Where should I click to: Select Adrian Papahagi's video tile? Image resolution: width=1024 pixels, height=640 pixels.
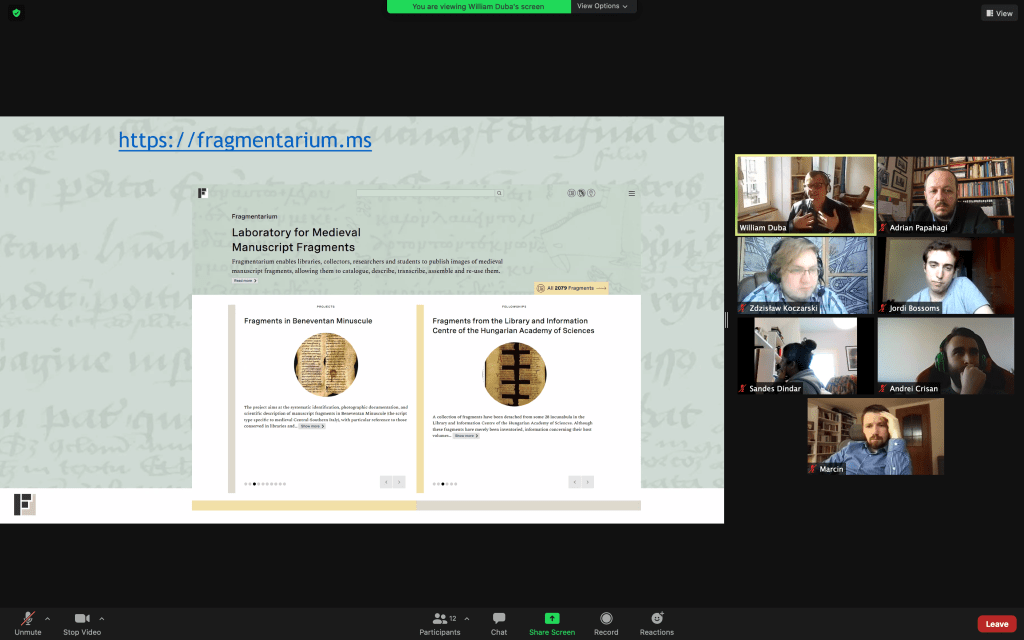point(946,195)
